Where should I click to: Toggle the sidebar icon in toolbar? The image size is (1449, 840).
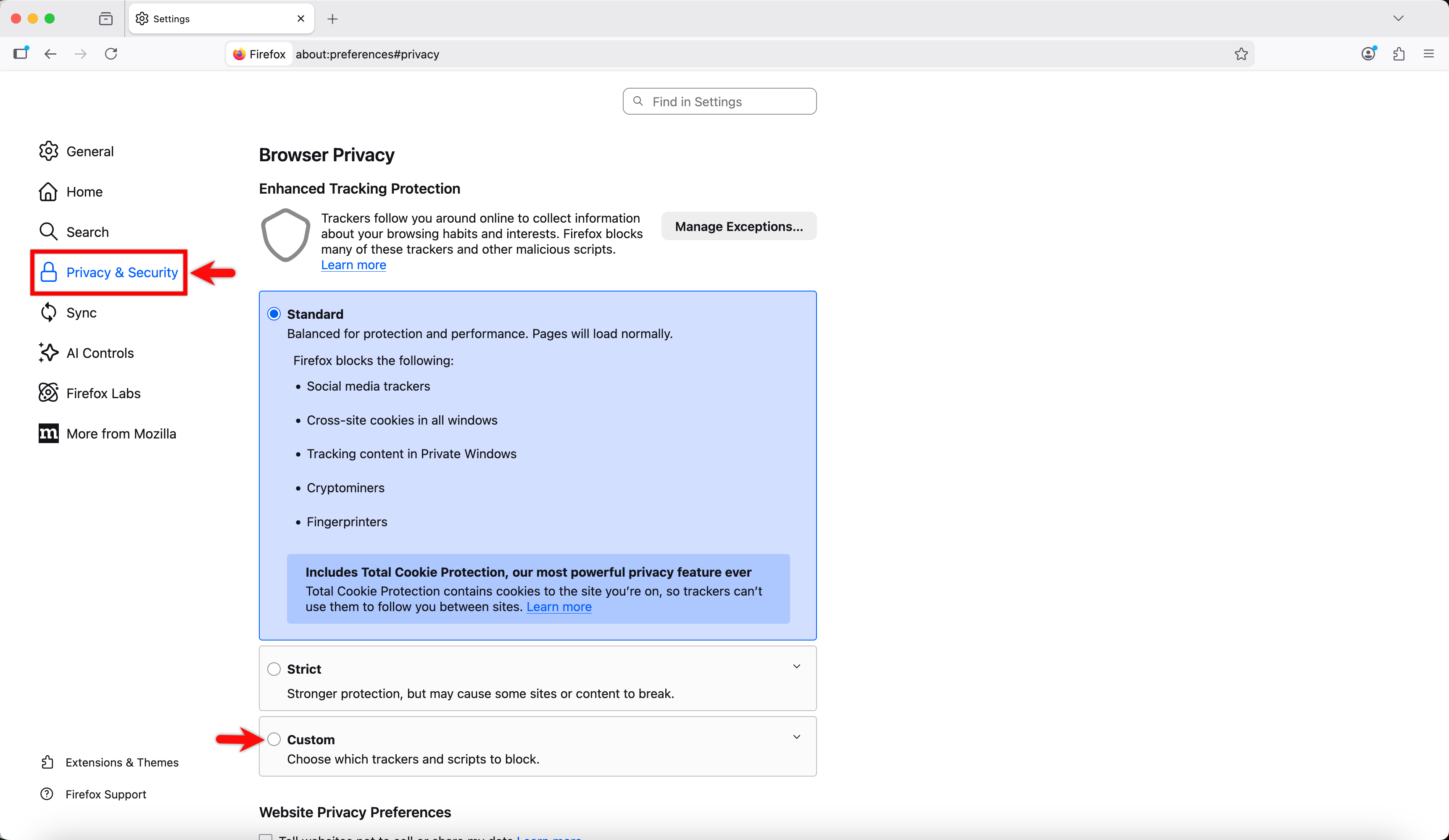point(21,53)
